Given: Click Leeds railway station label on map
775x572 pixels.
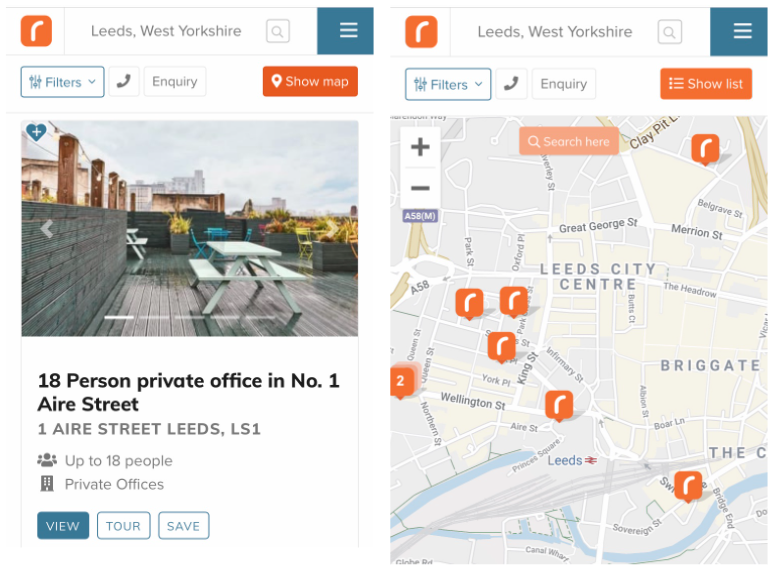Looking at the screenshot, I should [572, 460].
